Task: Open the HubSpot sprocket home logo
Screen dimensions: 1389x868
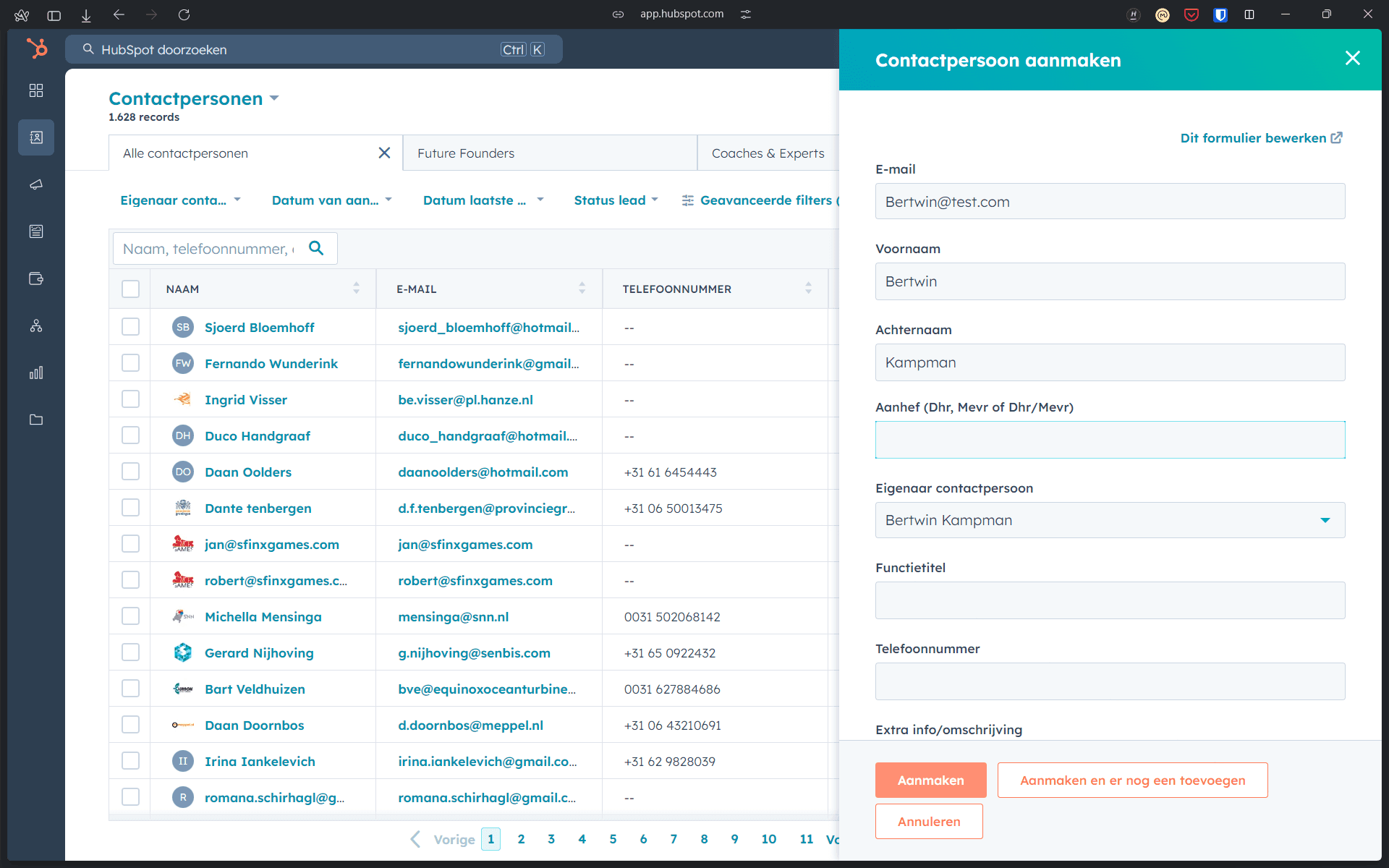Action: click(x=37, y=48)
